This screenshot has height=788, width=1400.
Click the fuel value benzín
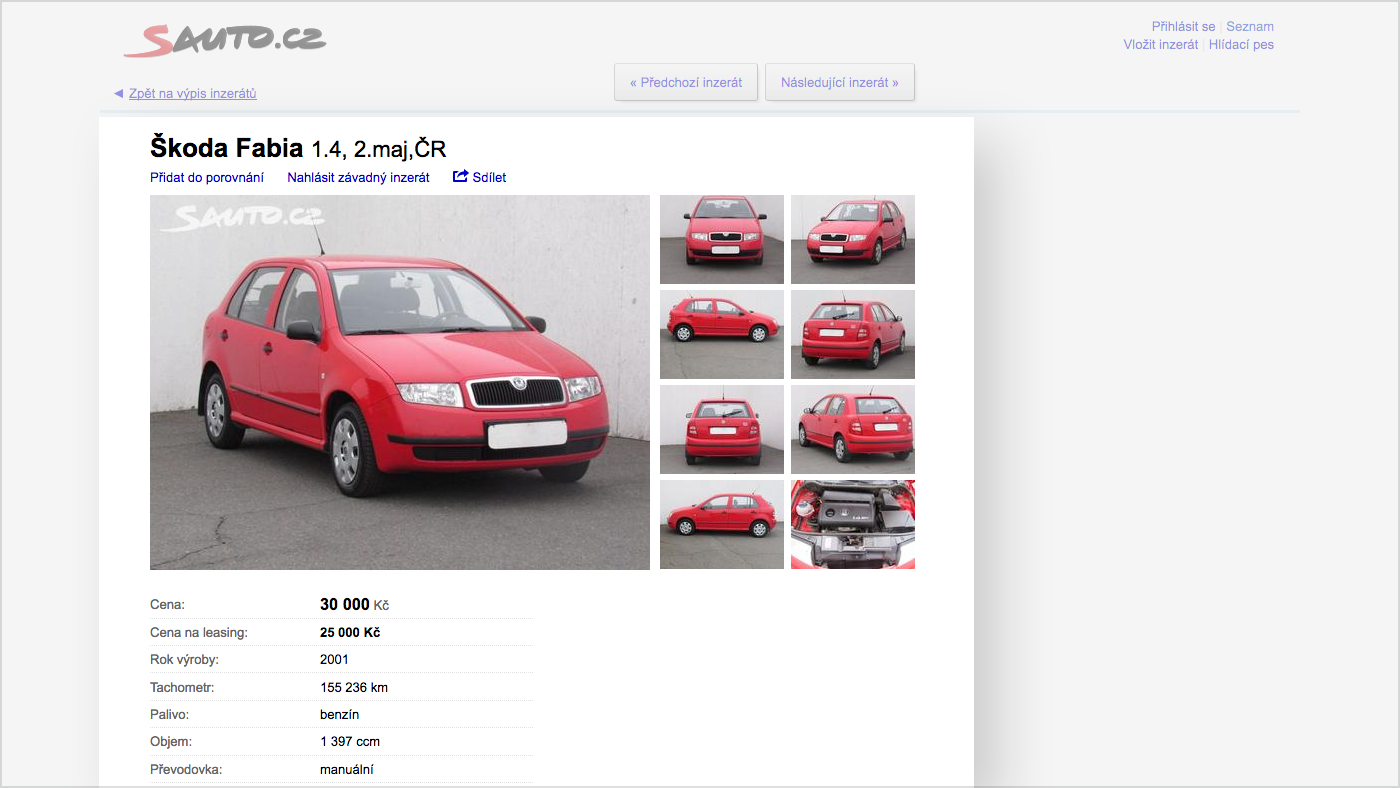[x=339, y=714]
